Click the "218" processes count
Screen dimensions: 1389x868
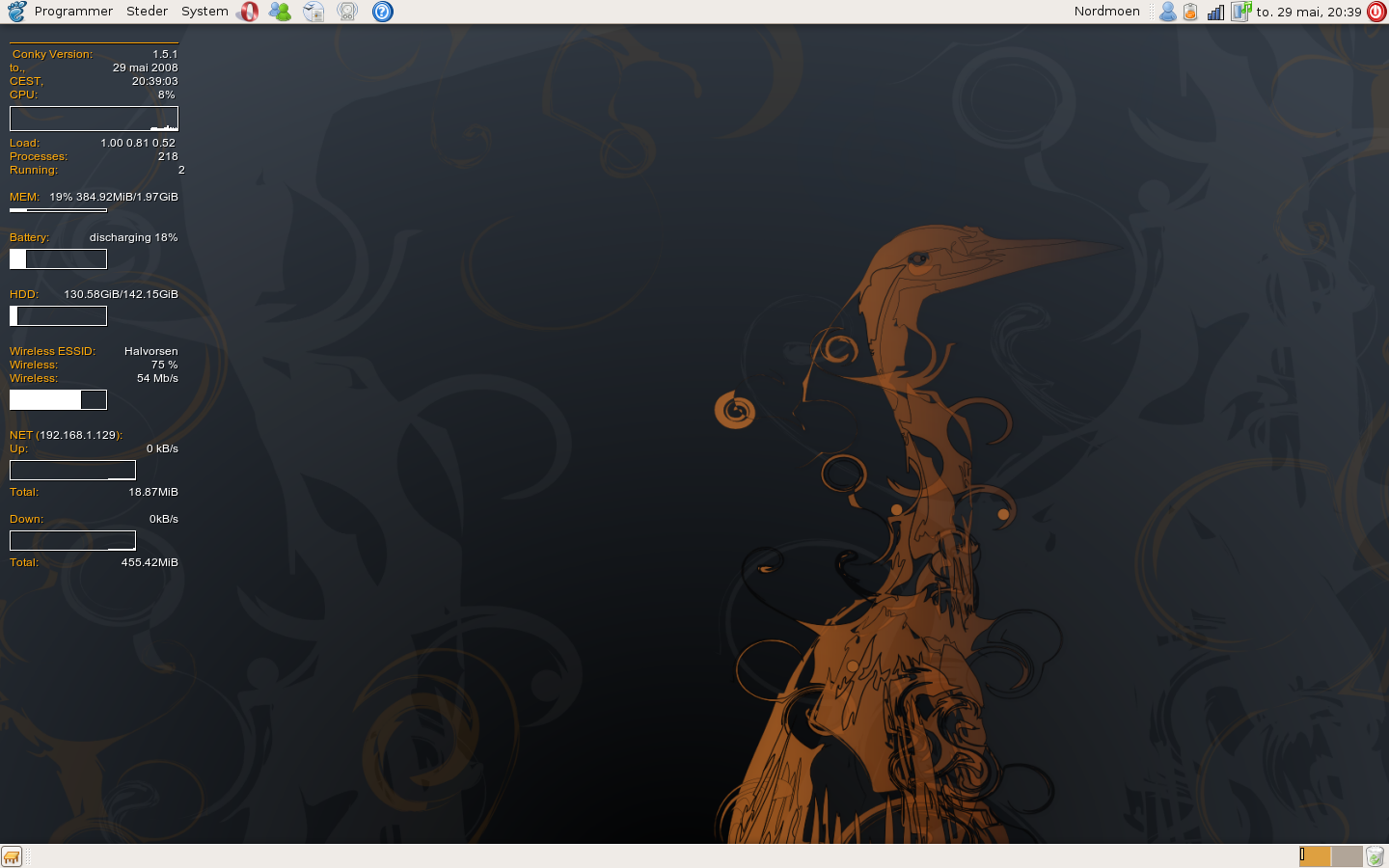[168, 156]
